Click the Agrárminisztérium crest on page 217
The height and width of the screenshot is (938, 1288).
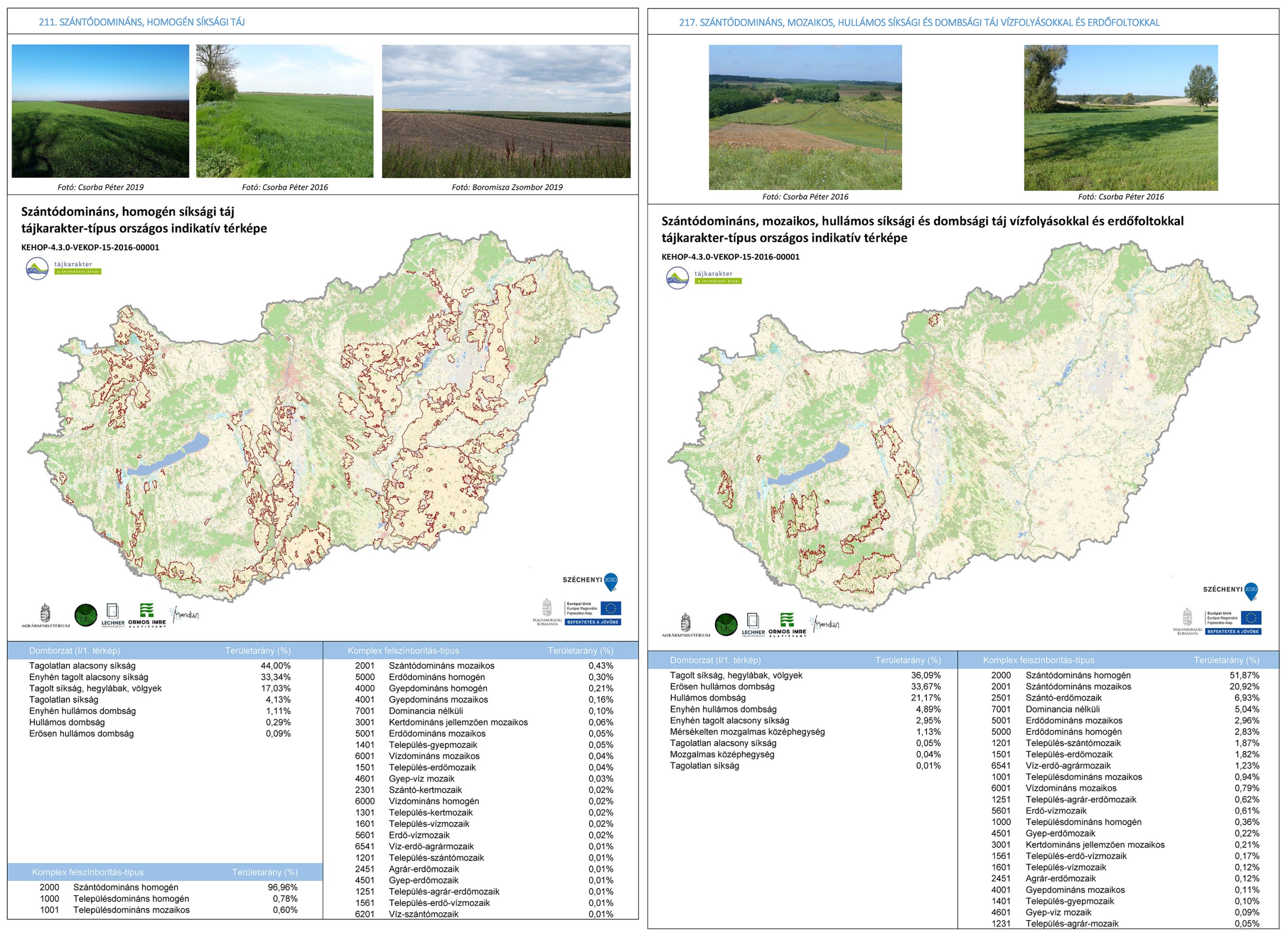click(685, 626)
